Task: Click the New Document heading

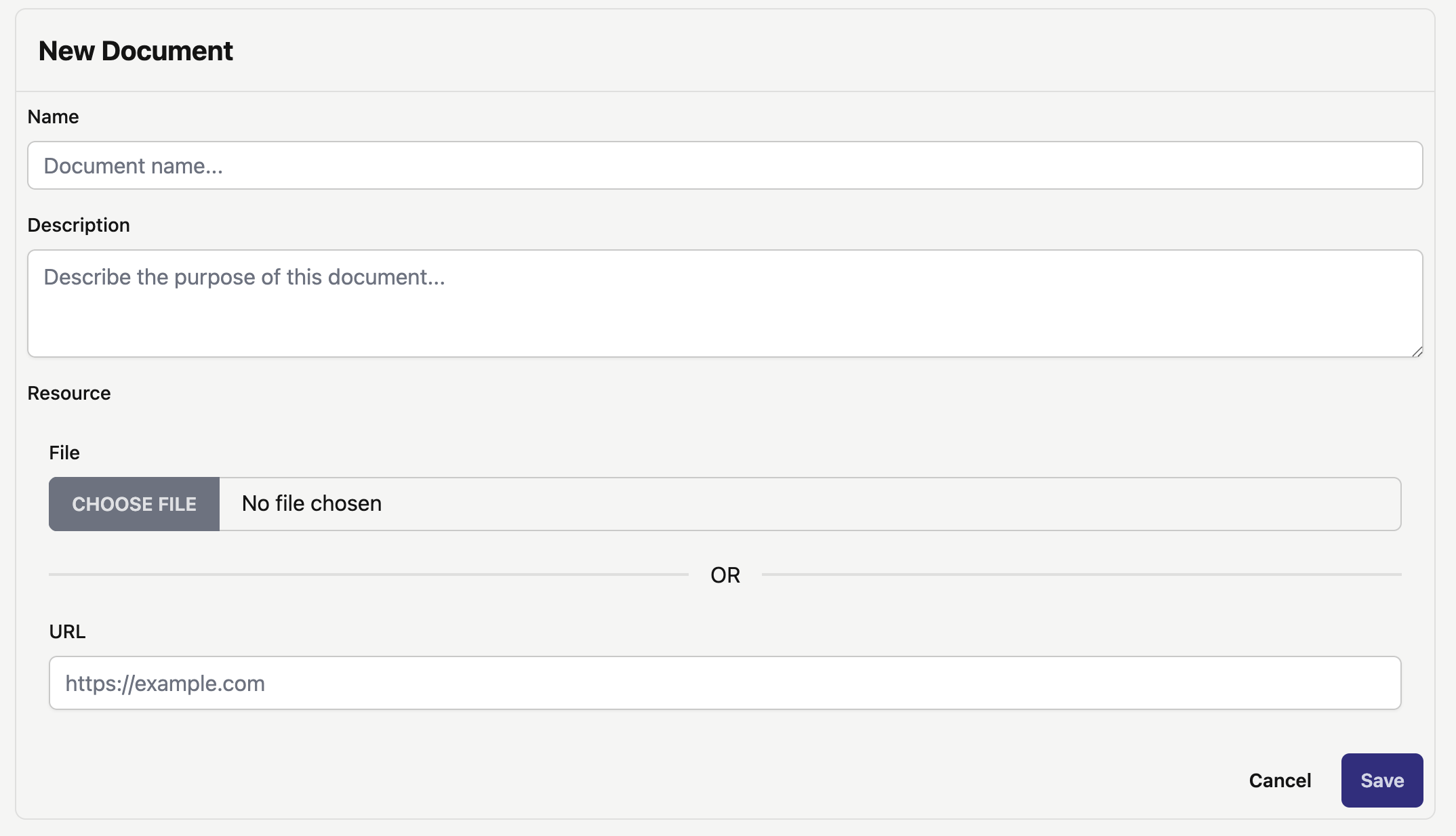Action: 136,51
